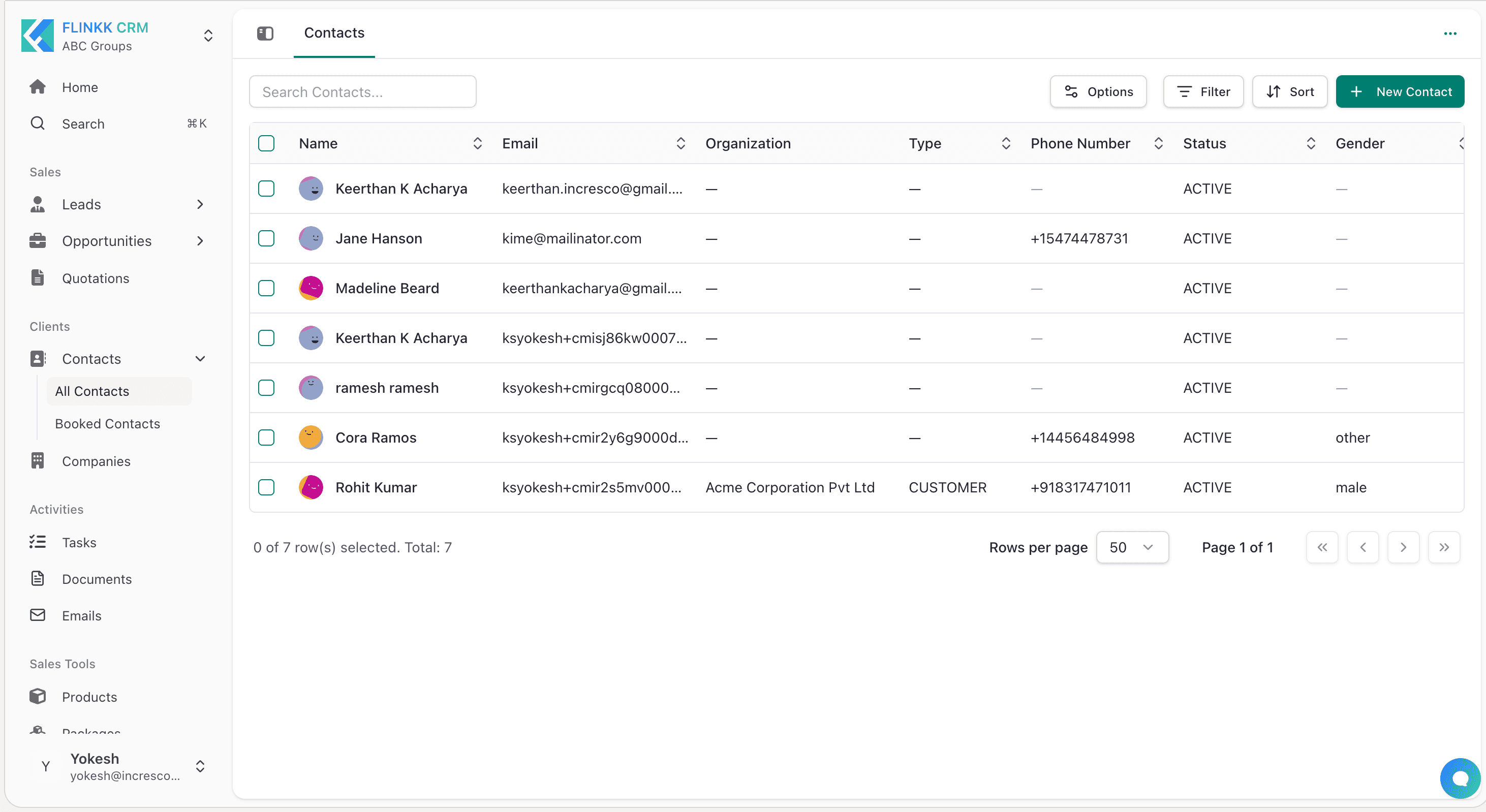Go to previous page arrow

(x=1363, y=547)
